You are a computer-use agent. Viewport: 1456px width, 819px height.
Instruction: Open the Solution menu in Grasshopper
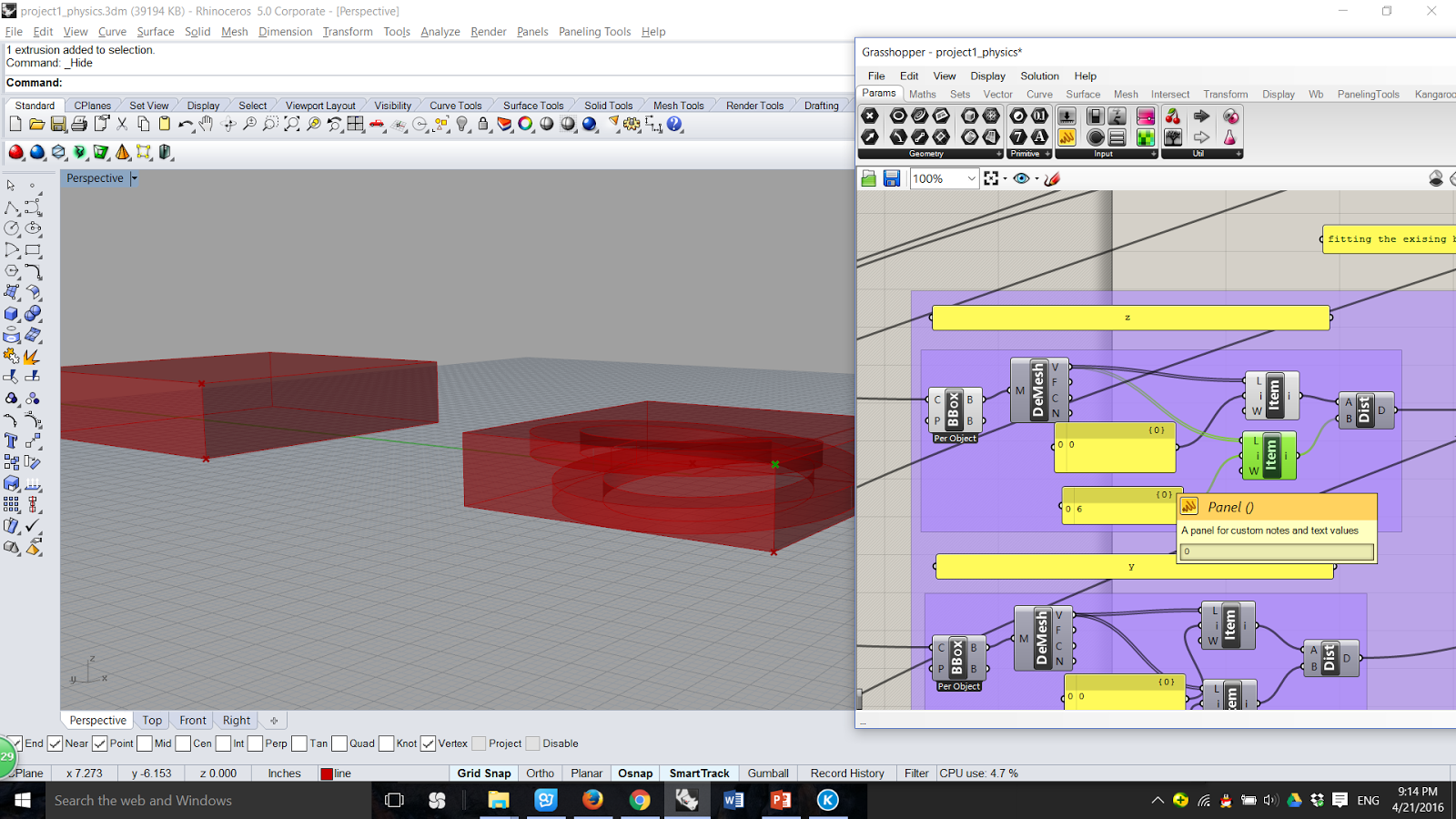[1039, 76]
